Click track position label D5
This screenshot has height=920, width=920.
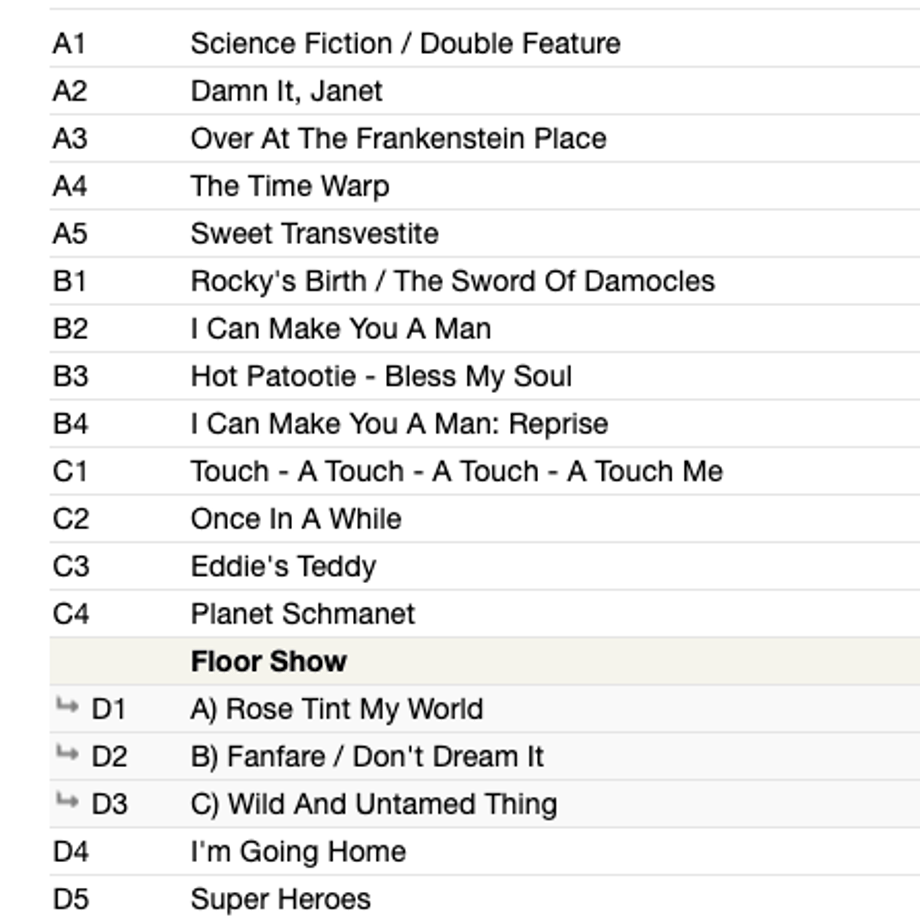(x=71, y=899)
